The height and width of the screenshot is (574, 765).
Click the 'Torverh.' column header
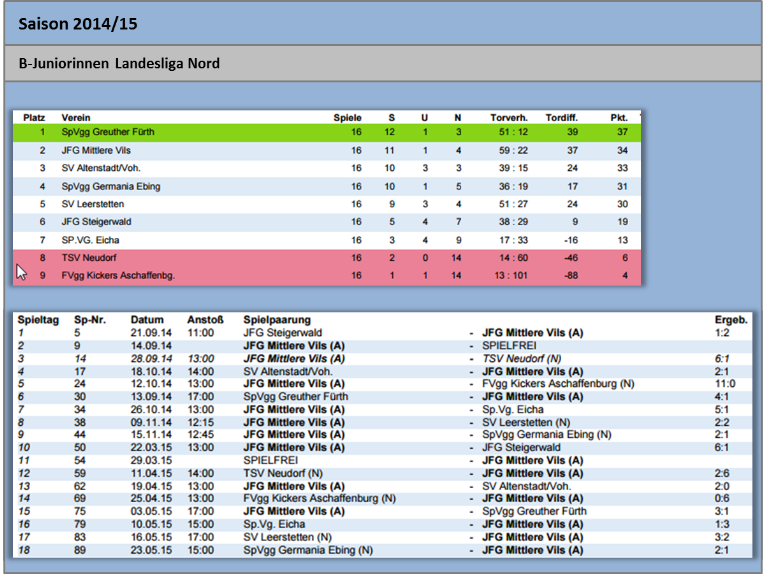point(509,118)
